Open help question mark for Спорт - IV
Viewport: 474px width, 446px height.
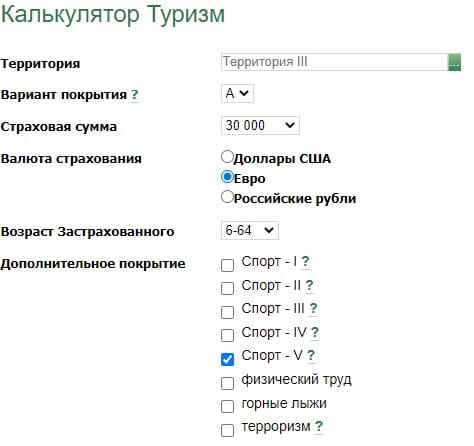pyautogui.click(x=314, y=333)
